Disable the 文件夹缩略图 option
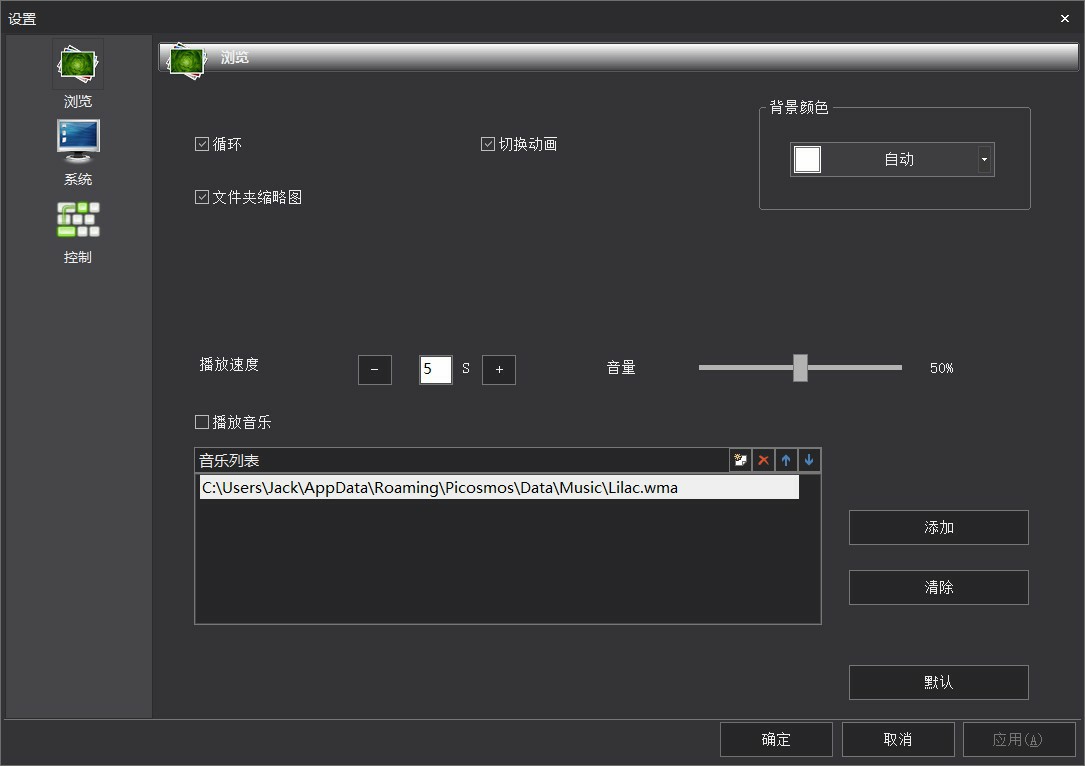 pos(202,197)
